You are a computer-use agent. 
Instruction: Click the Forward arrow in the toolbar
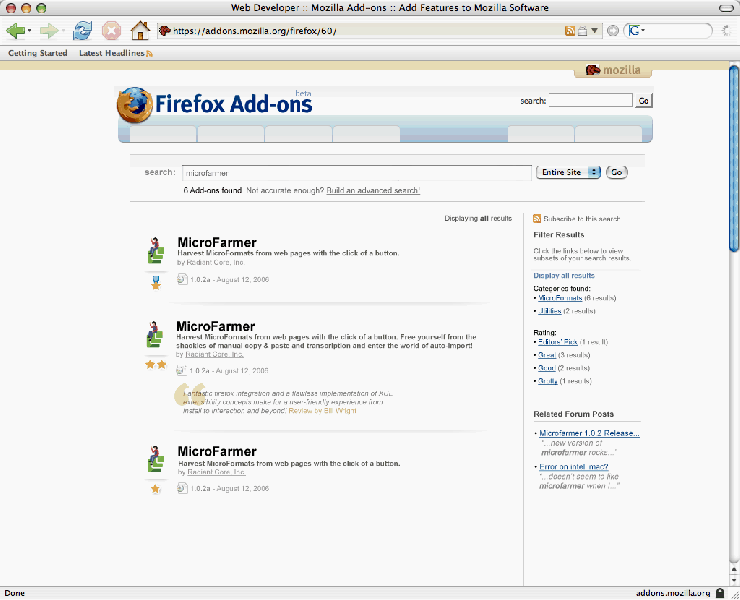pyautogui.click(x=49, y=31)
